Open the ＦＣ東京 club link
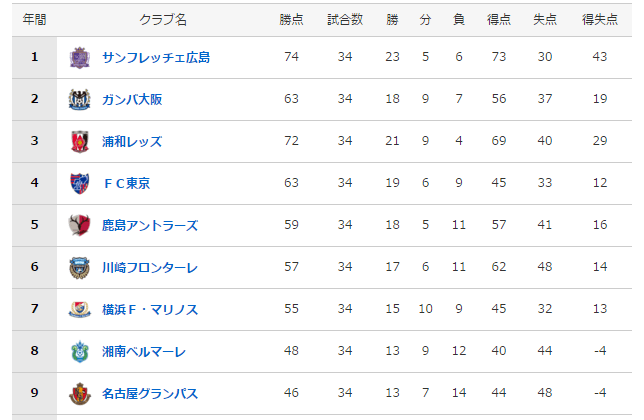This screenshot has width=644, height=420. pos(127,184)
